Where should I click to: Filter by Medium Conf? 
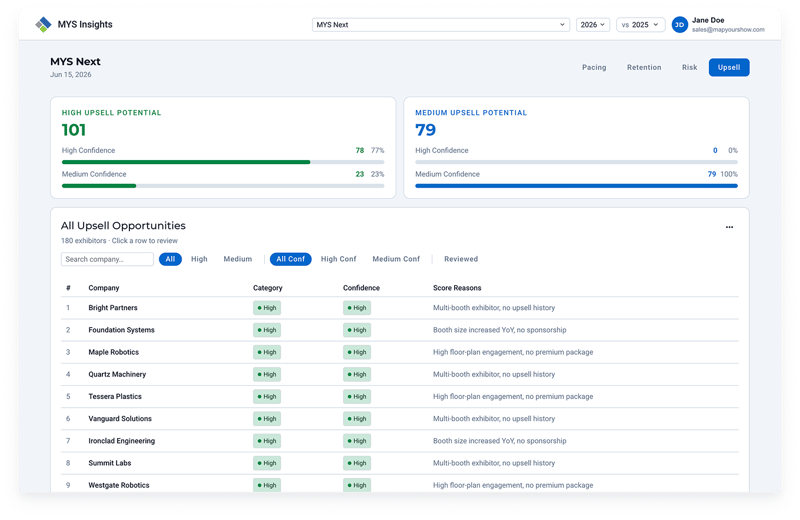pyautogui.click(x=396, y=259)
